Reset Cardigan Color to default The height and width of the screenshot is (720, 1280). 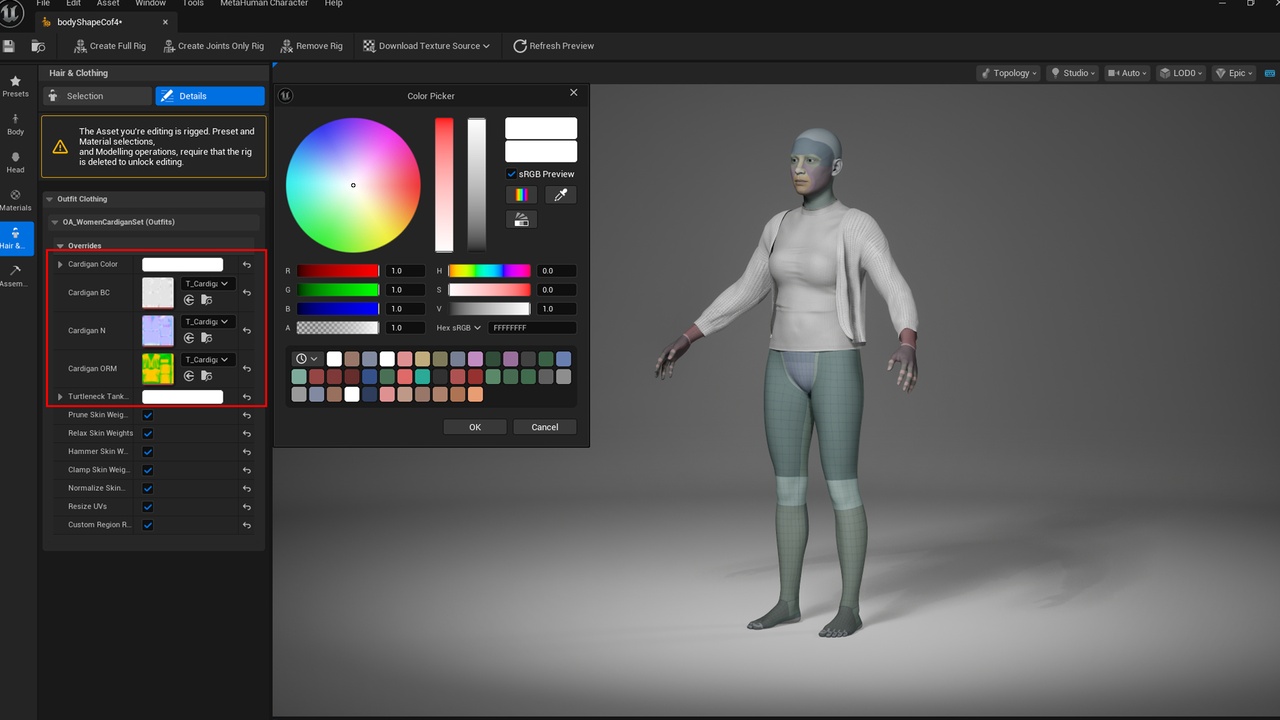click(x=247, y=265)
